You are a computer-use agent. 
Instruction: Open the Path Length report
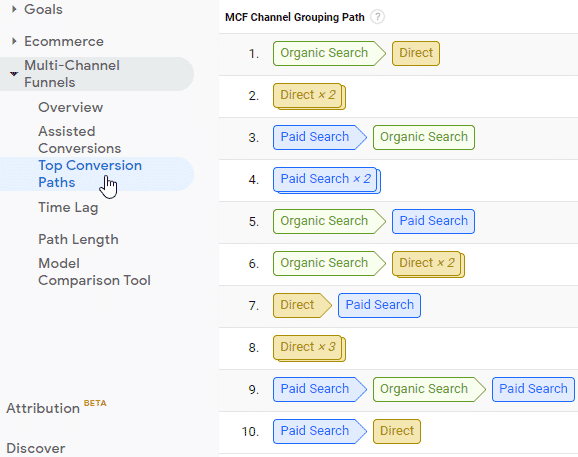click(x=78, y=240)
